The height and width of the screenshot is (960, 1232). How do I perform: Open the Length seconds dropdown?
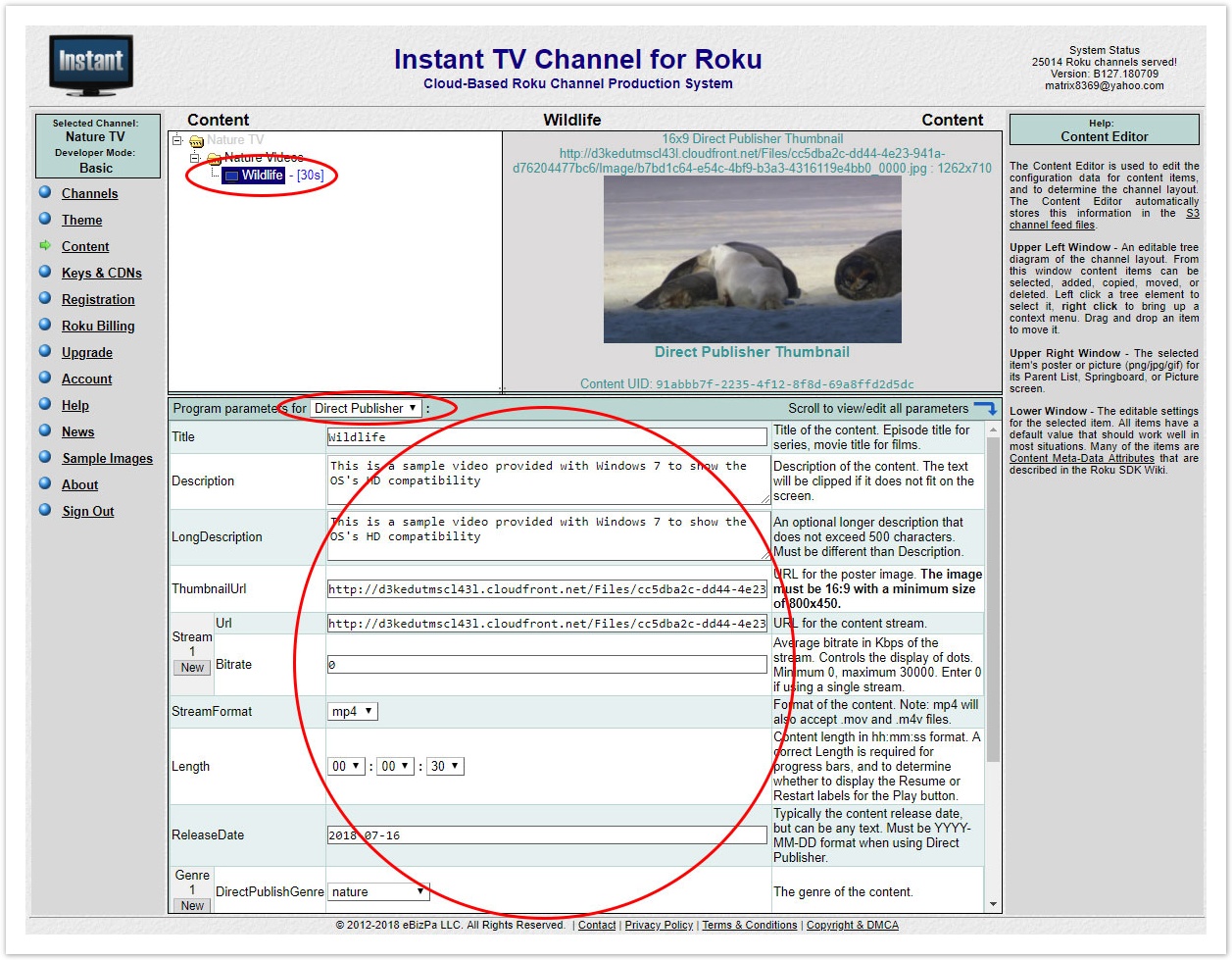coord(445,766)
